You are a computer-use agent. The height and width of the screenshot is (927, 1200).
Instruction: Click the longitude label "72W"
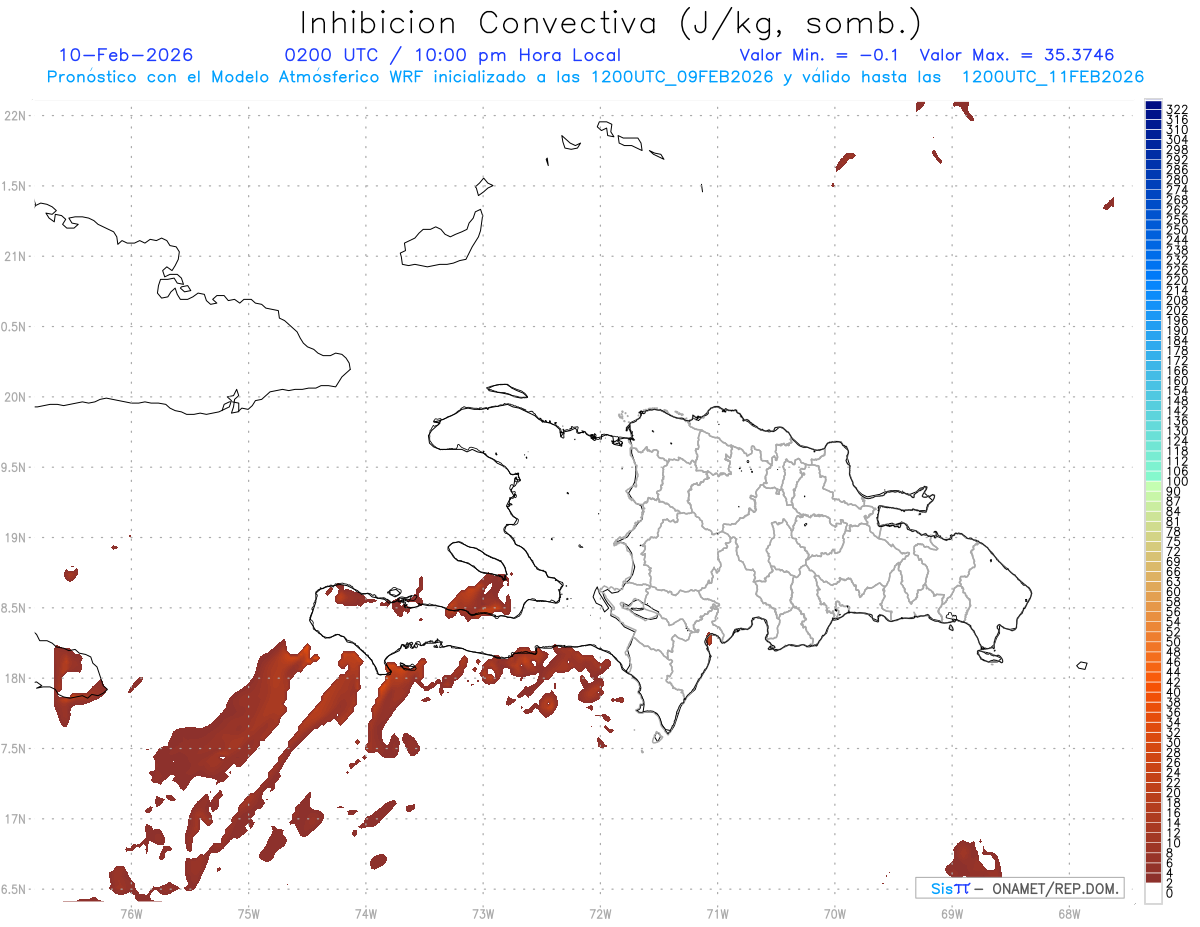click(x=600, y=912)
